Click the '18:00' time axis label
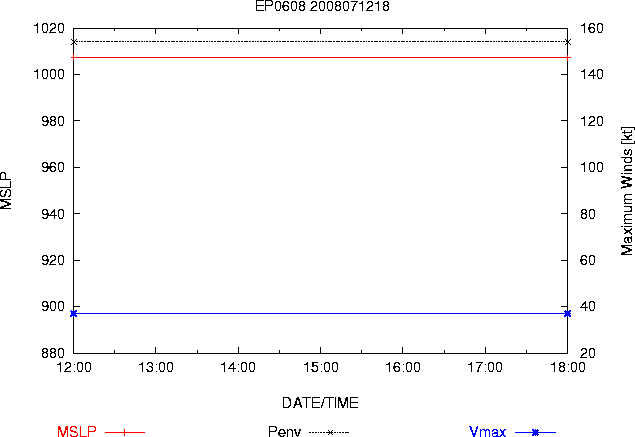Image resolution: width=635 pixels, height=437 pixels. pos(567,367)
